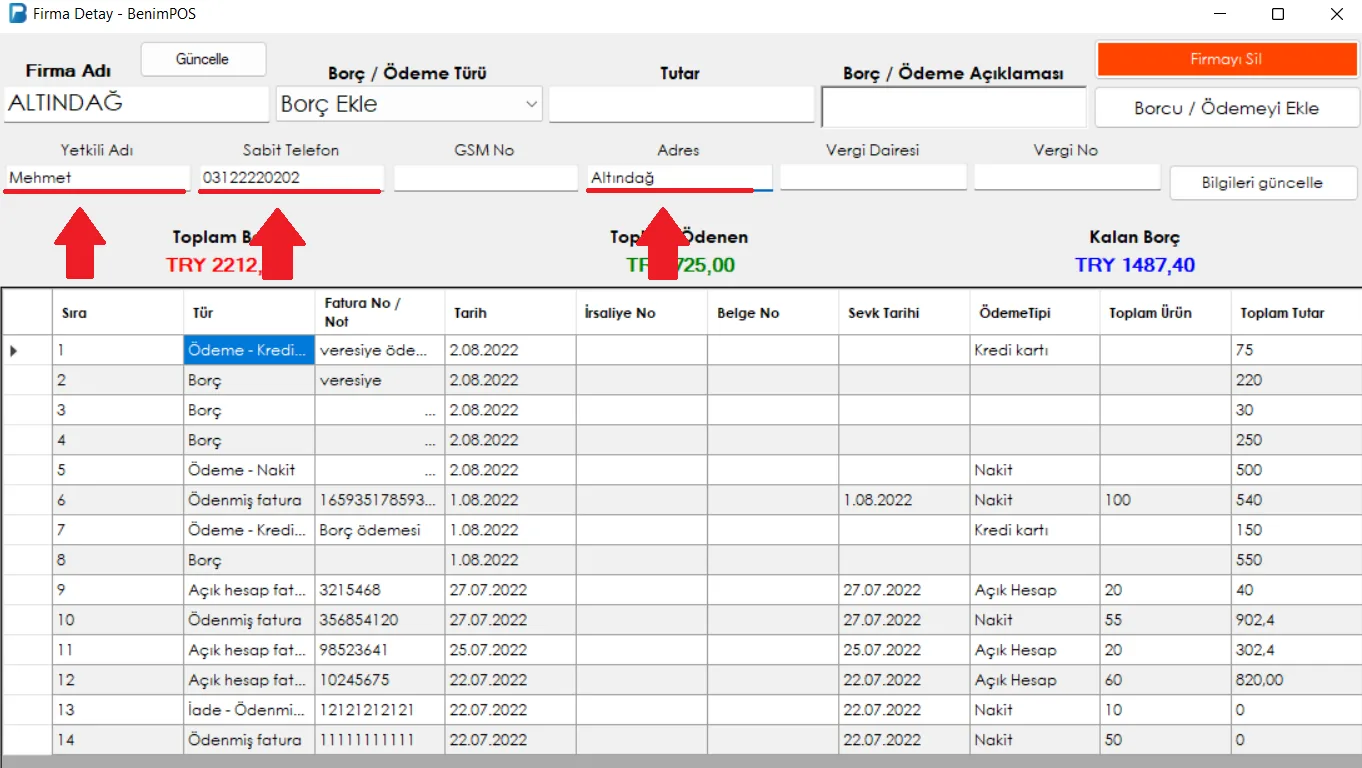Select the highlighted Ödeme - Kredi cell in row 1

[249, 350]
